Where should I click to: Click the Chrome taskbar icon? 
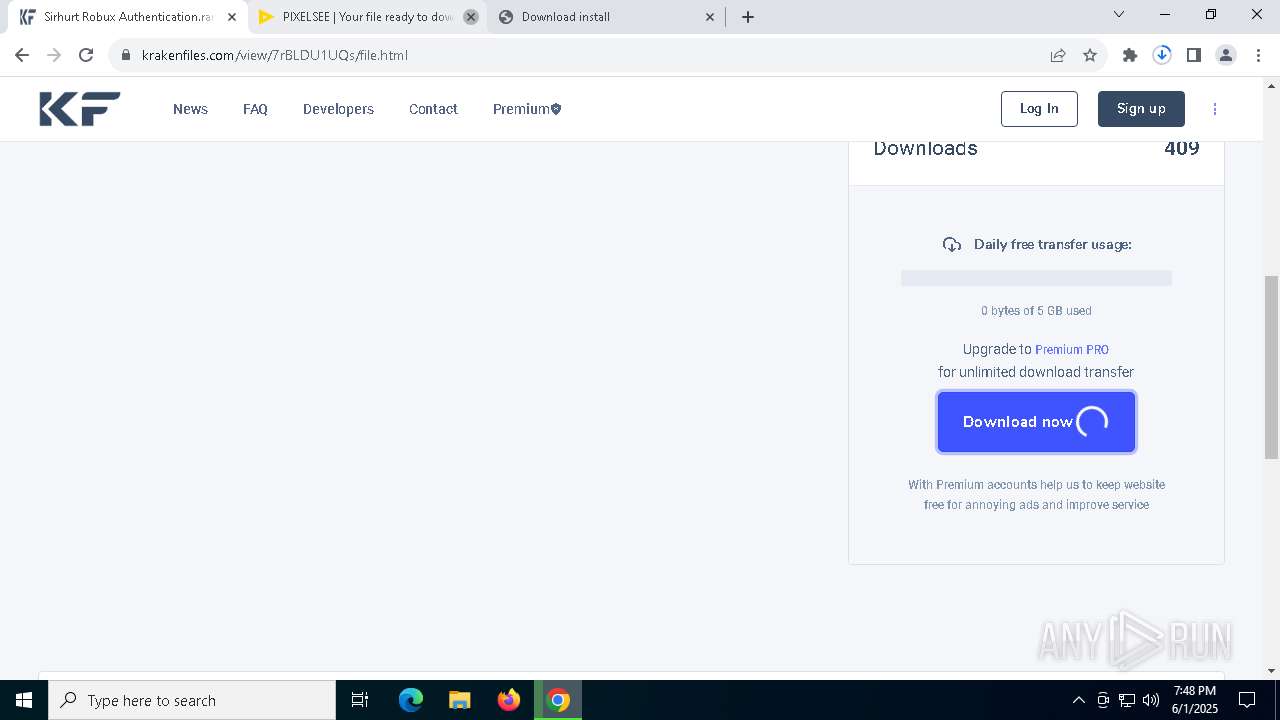(x=559, y=700)
